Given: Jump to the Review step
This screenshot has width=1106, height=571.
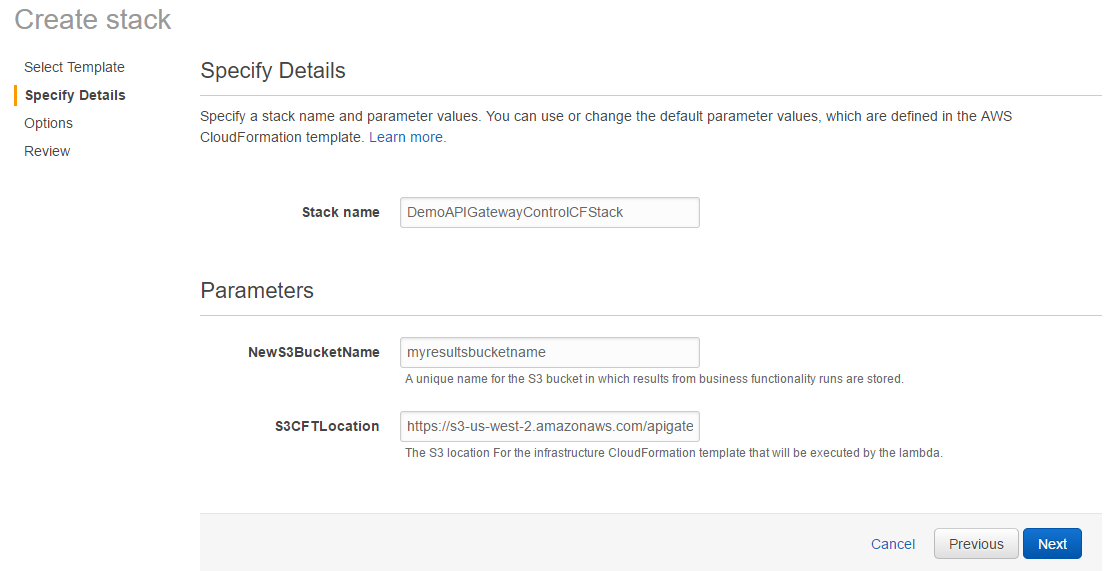Looking at the screenshot, I should (x=47, y=151).
